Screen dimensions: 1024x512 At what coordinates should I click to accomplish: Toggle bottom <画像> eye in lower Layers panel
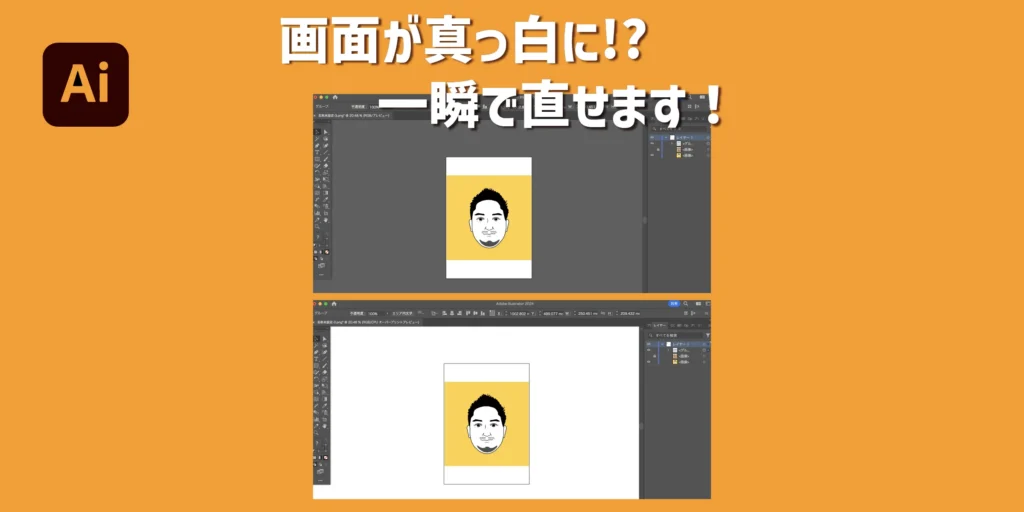tap(648, 362)
